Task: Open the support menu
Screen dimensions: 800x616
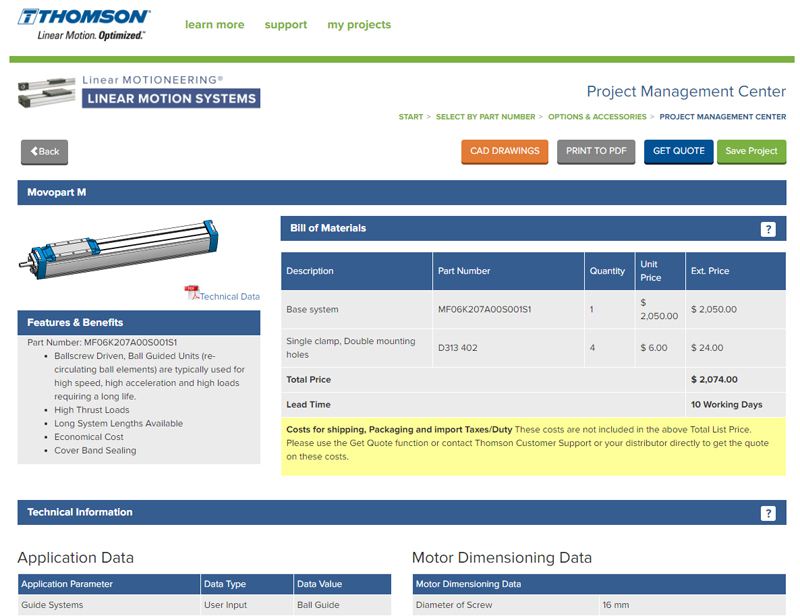Action: point(286,25)
